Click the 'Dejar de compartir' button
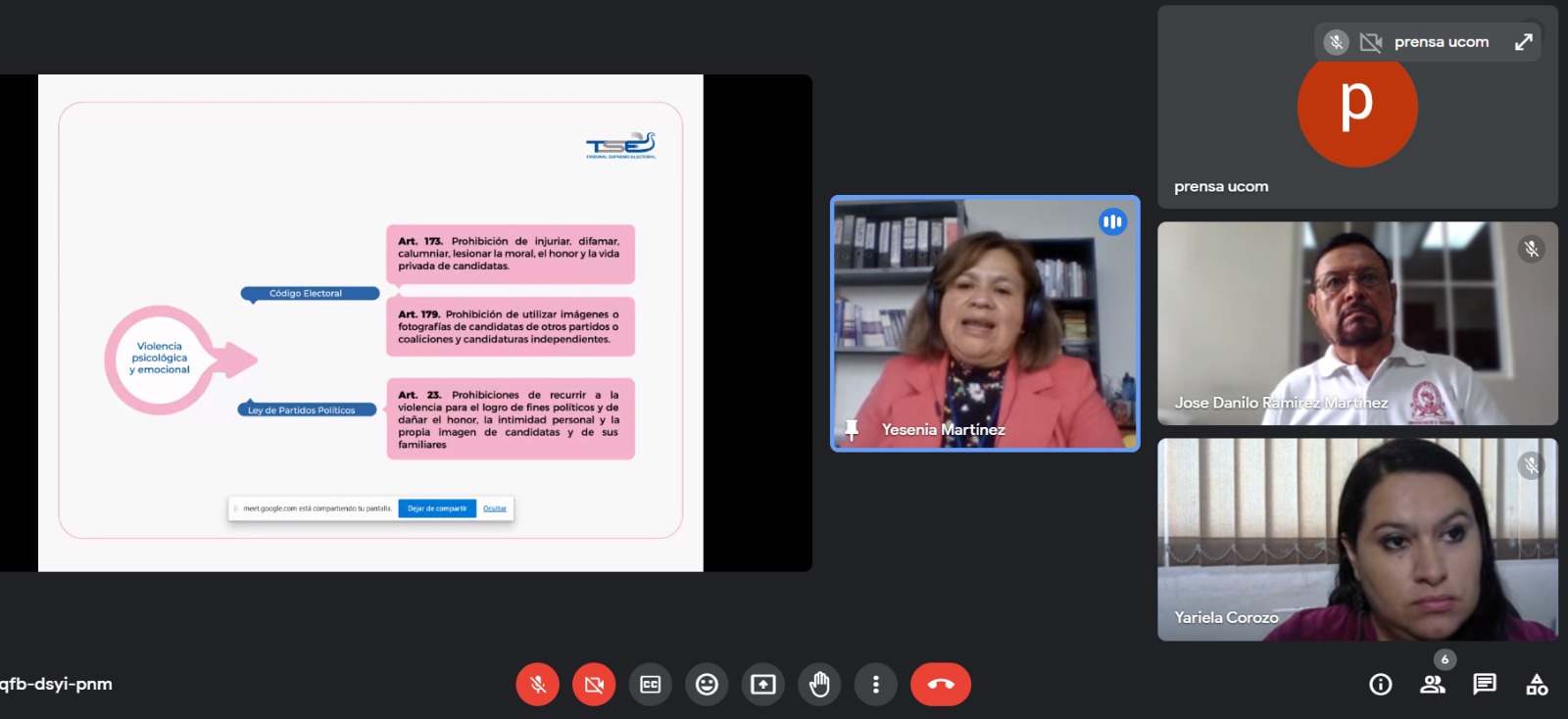Screen dimensions: 1568x719 [x=437, y=508]
